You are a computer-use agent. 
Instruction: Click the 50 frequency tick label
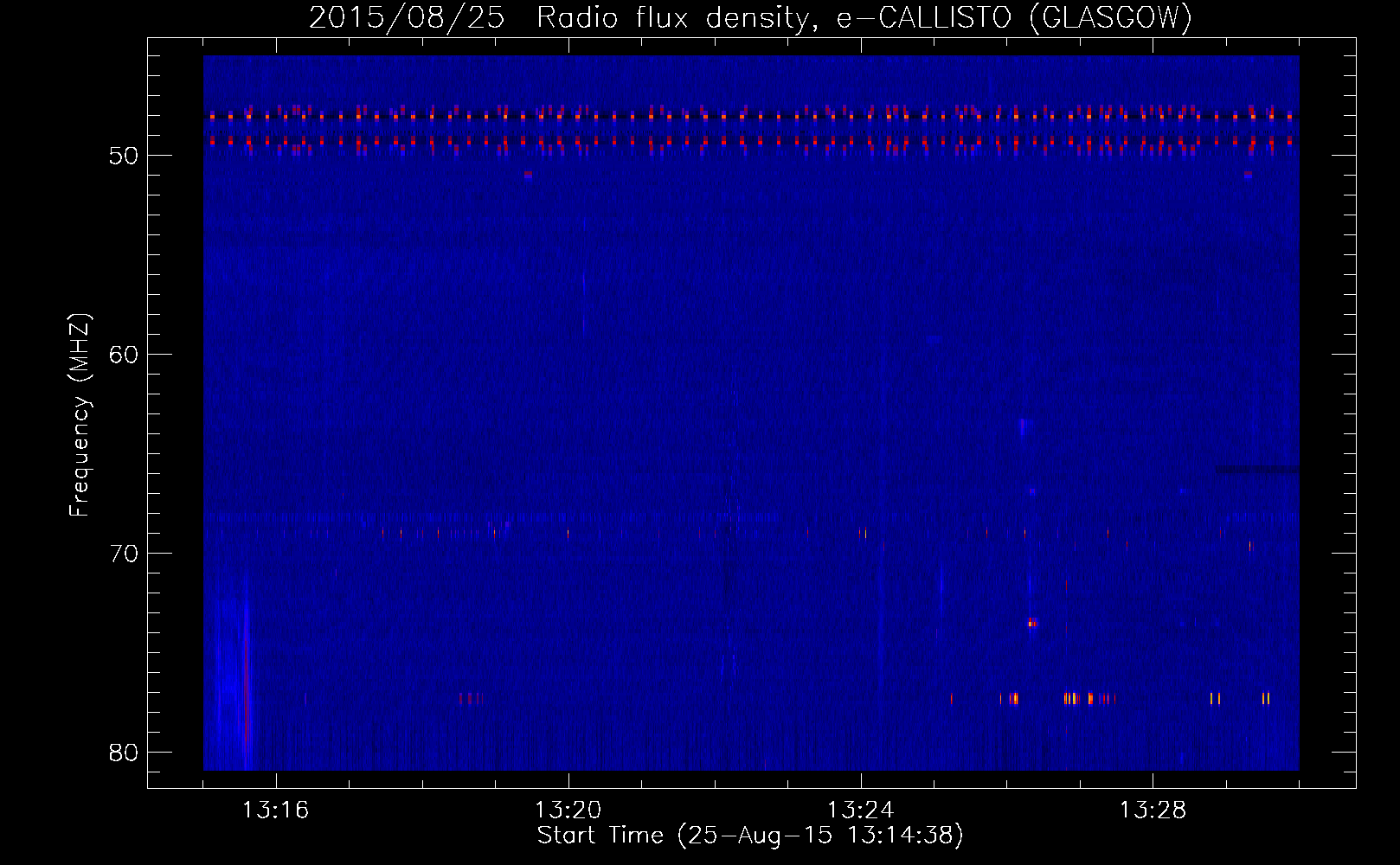tap(124, 156)
